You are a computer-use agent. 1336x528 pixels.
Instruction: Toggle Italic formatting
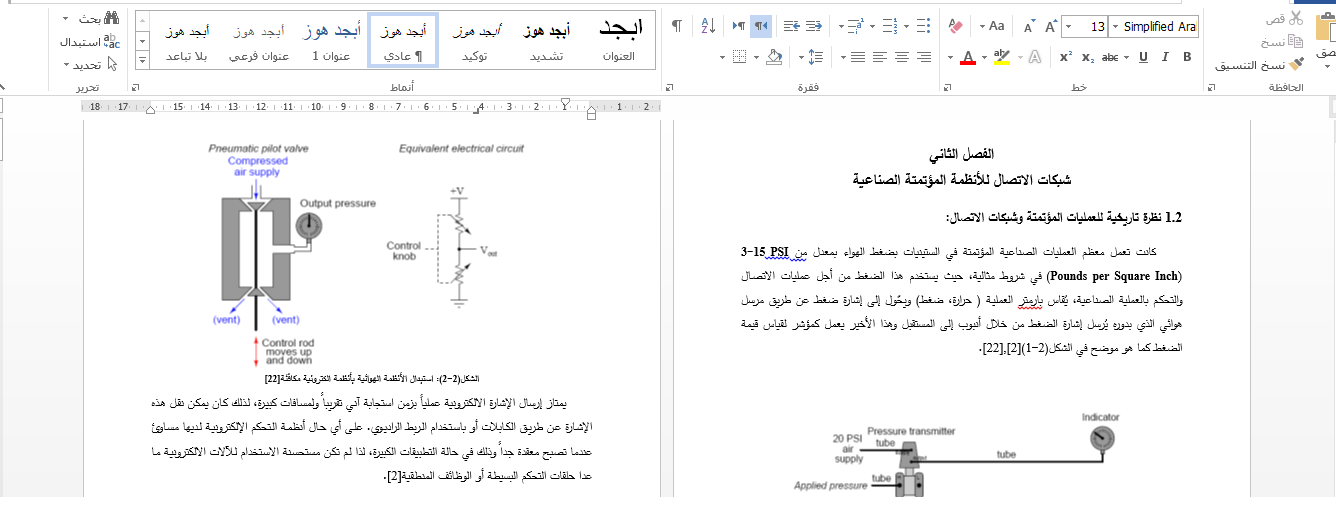click(x=1164, y=57)
